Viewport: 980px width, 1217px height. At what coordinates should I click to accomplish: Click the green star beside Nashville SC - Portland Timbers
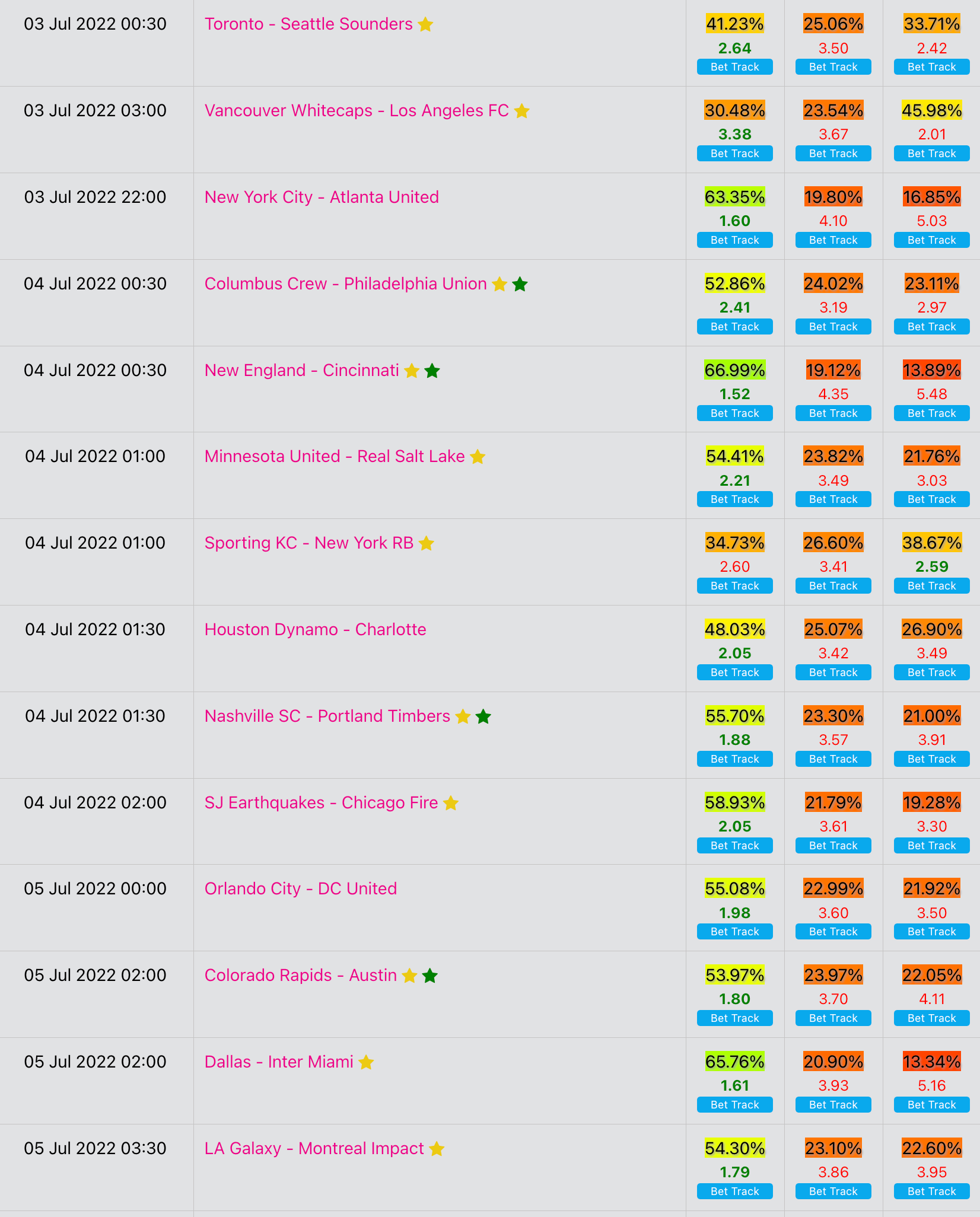[483, 716]
